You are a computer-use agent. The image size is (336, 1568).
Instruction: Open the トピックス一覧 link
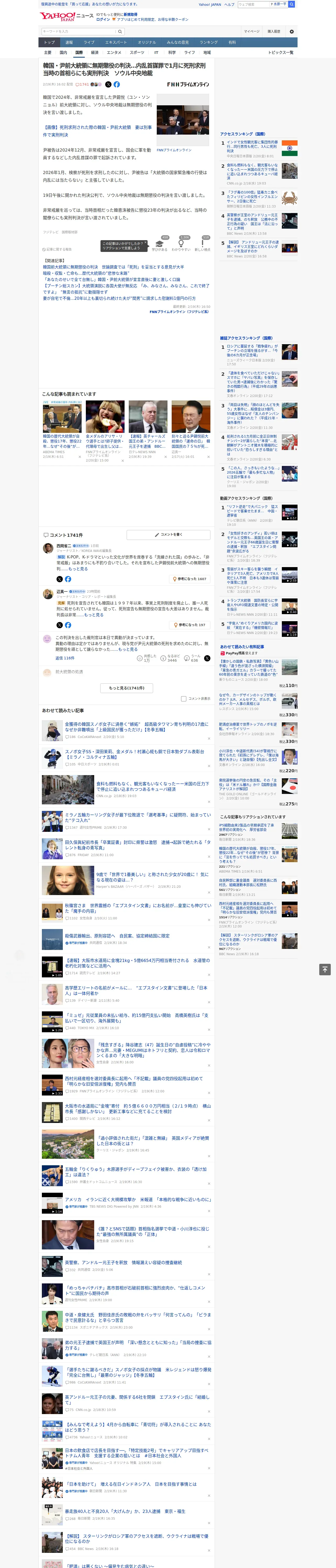coord(281,52)
